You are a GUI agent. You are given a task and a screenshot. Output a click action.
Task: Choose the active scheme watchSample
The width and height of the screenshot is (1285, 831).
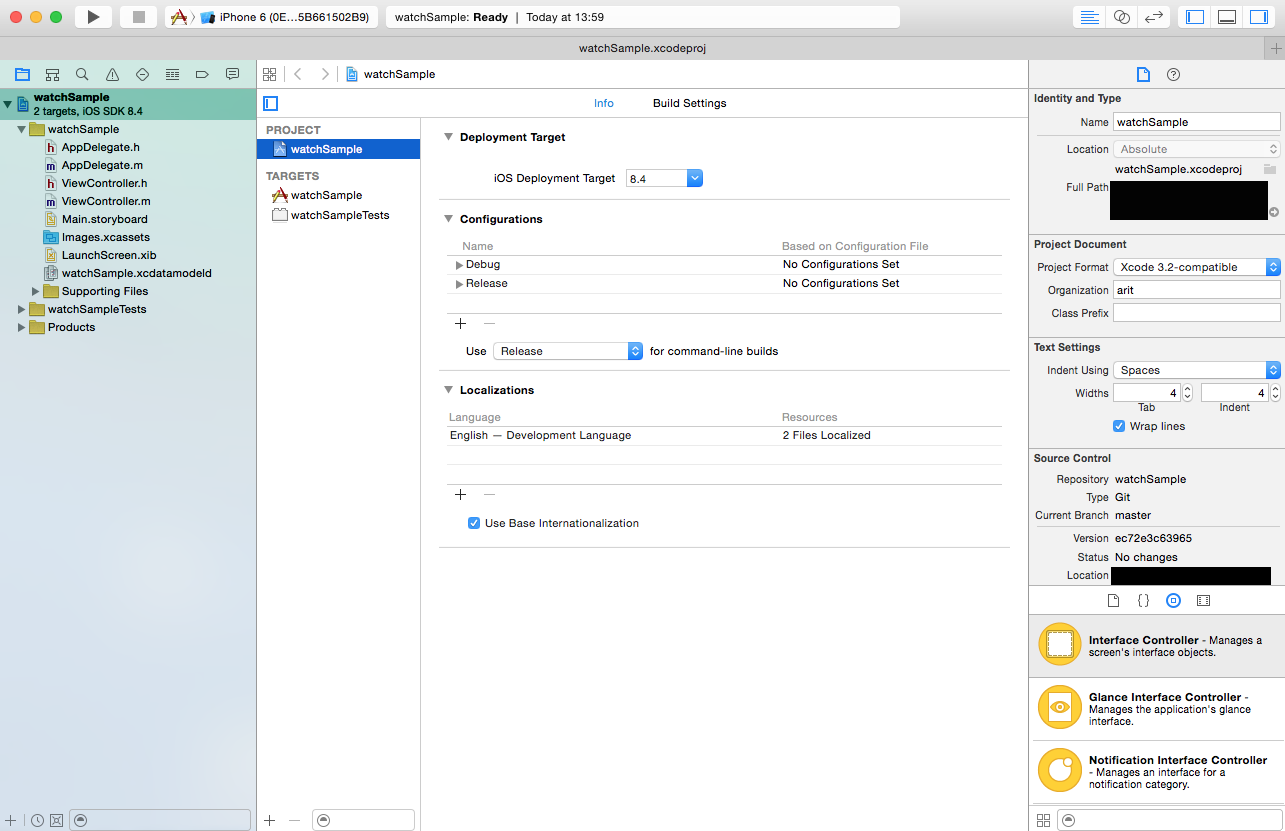point(178,17)
